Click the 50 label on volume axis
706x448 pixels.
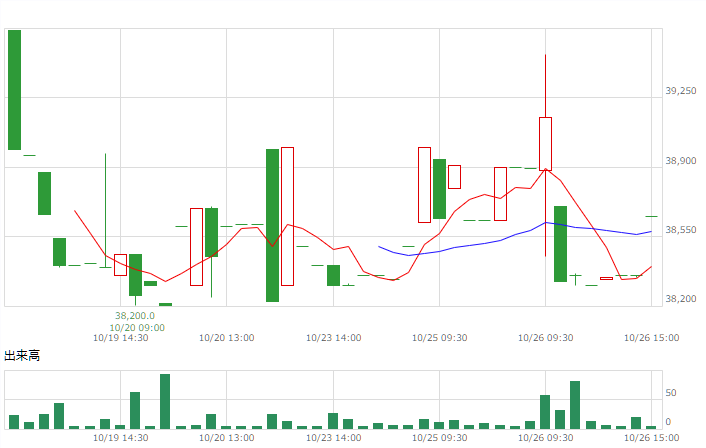click(x=671, y=393)
